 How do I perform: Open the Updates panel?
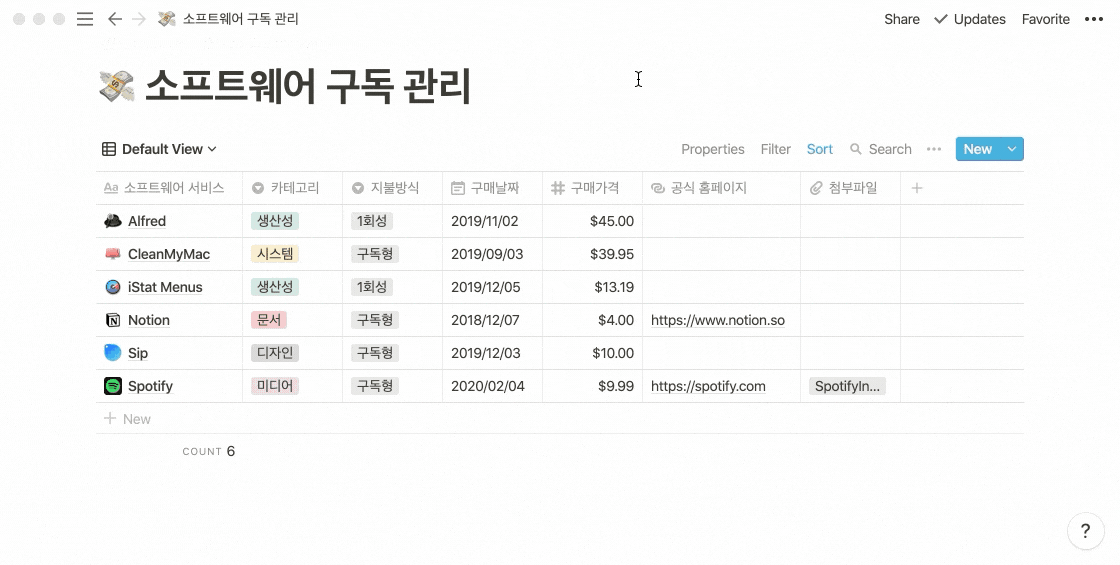pos(969,19)
